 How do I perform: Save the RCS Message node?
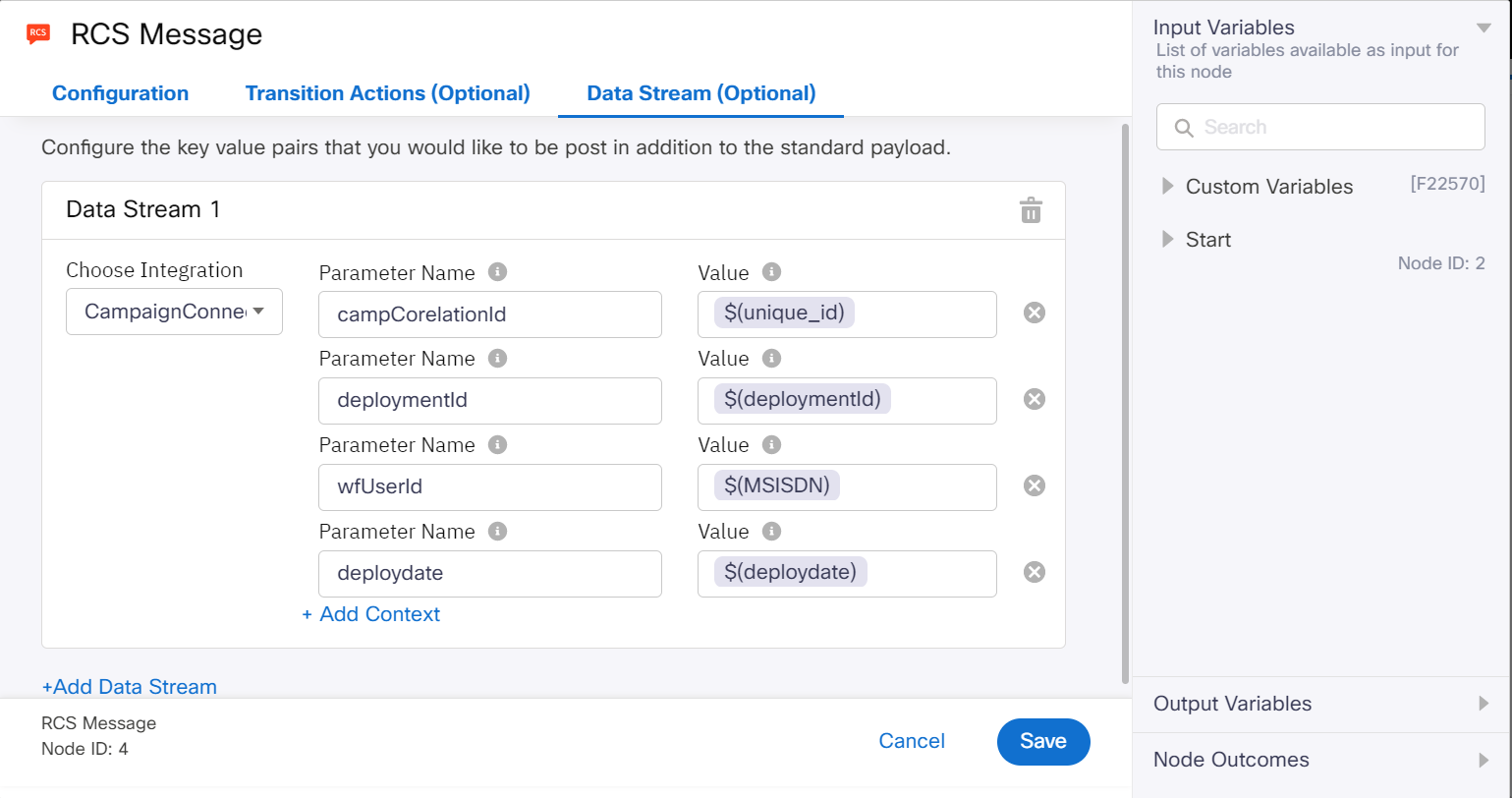1042,741
